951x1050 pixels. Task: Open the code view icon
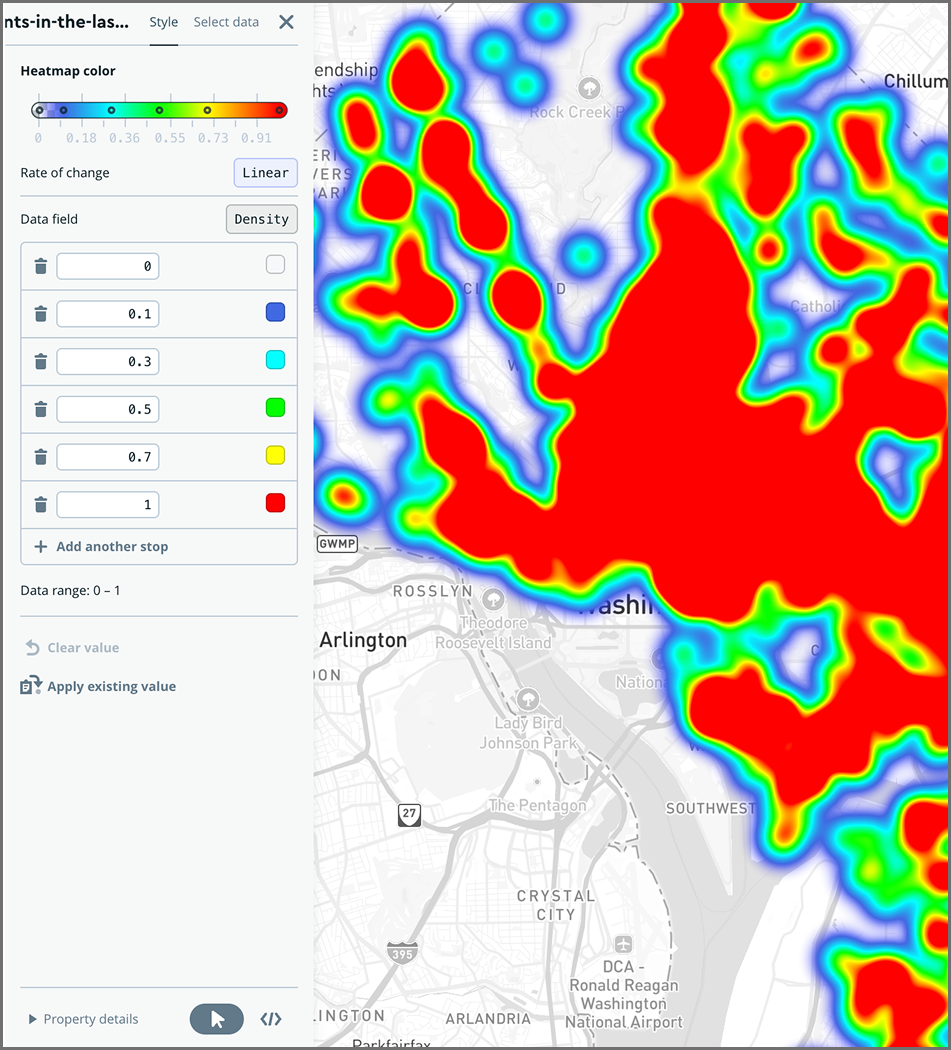point(270,1018)
